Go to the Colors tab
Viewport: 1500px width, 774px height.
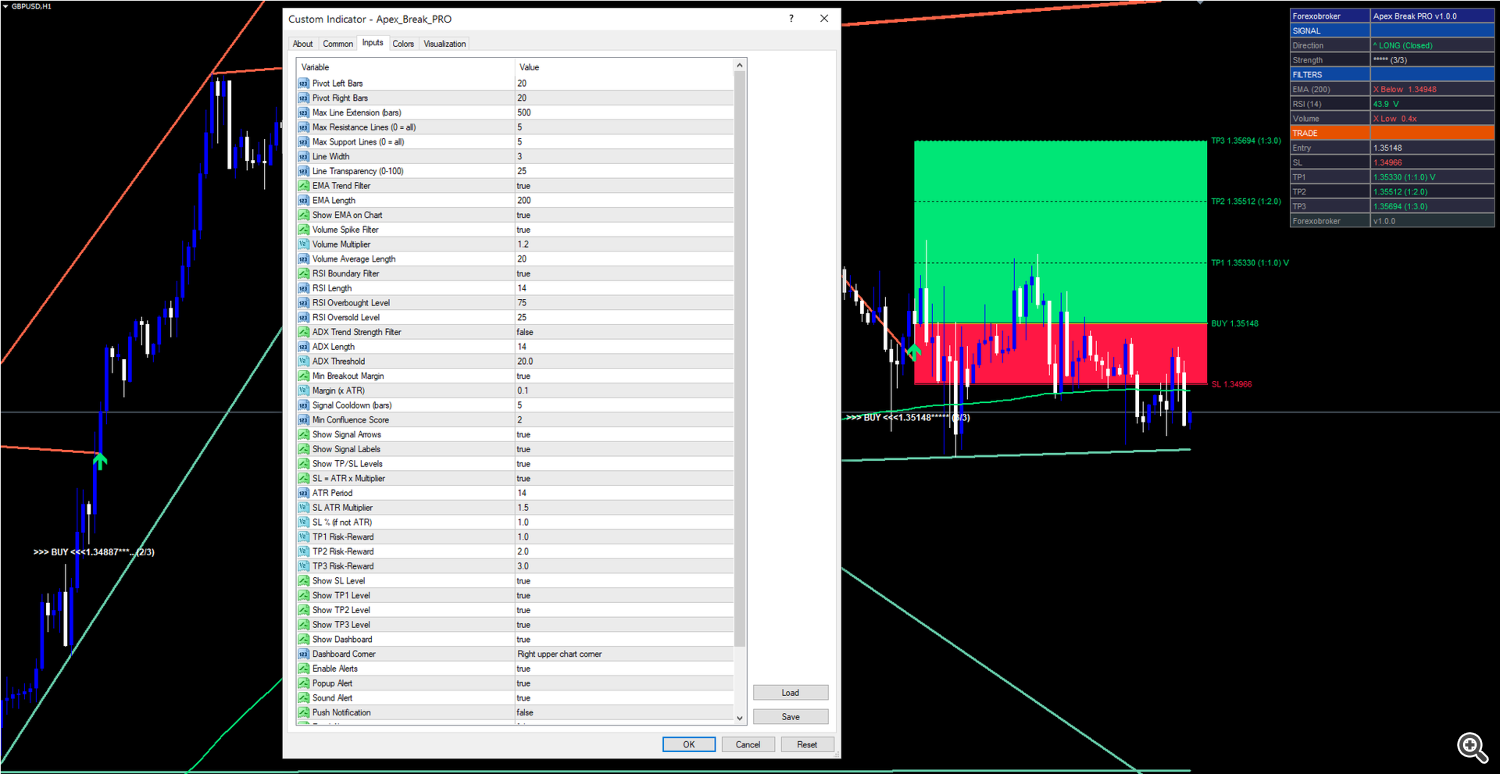[404, 44]
